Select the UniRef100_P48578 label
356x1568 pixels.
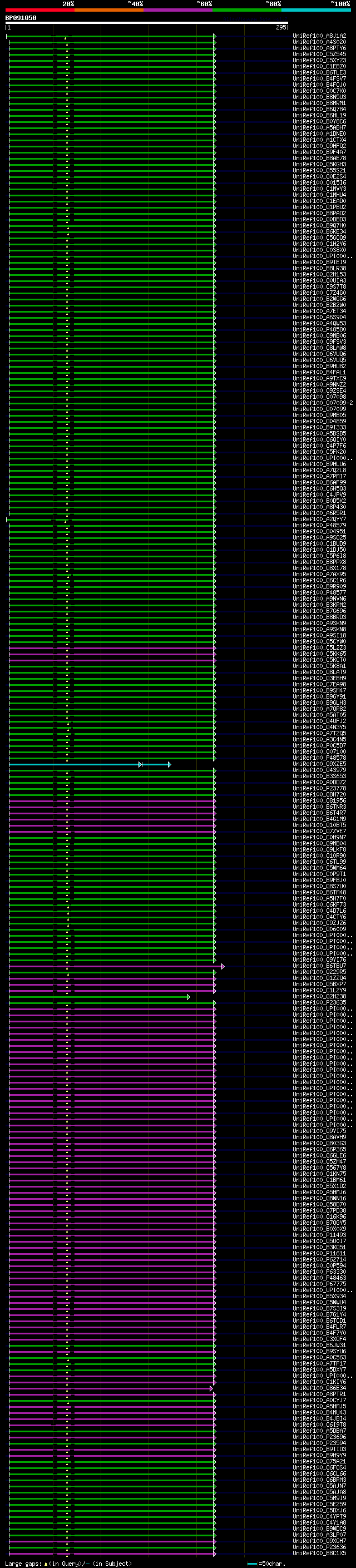(319, 758)
